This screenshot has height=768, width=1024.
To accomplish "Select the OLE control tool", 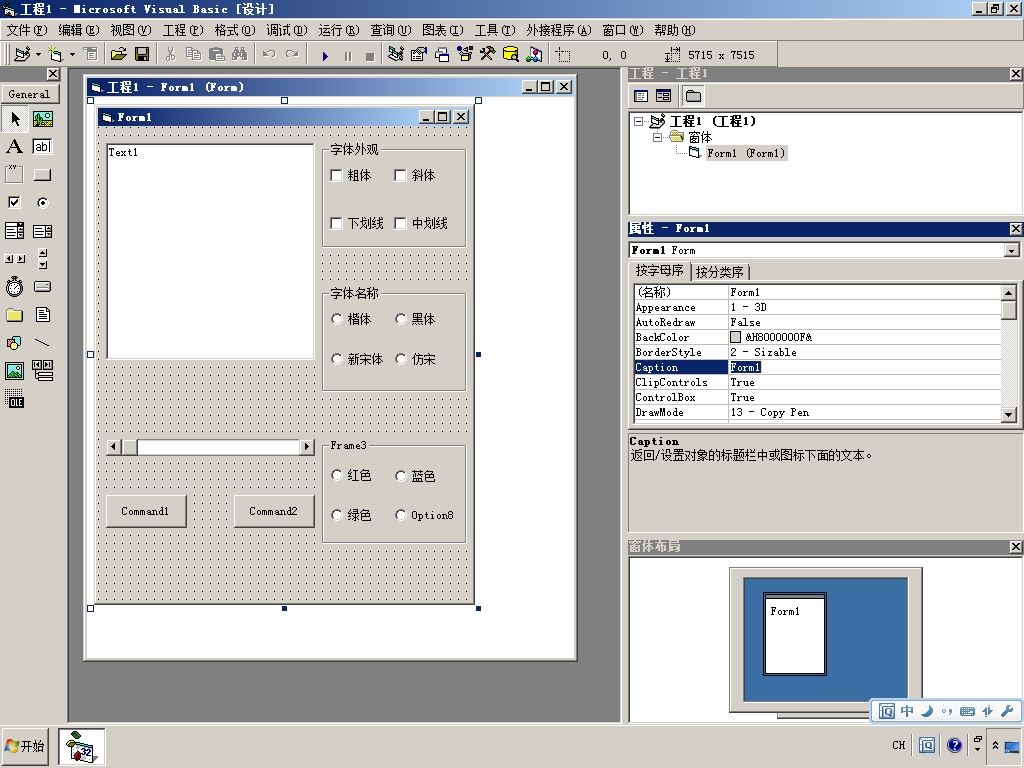I will tap(14, 399).
